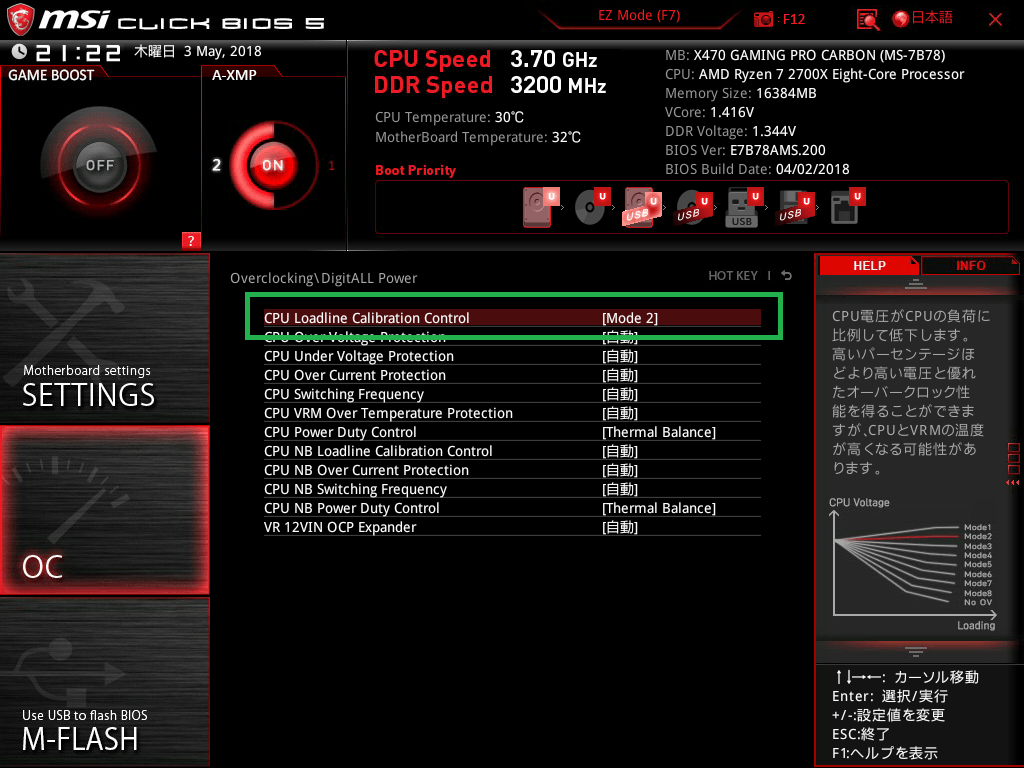Image resolution: width=1024 pixels, height=768 pixels.
Task: Collapse help panel with top handle
Action: tap(915, 283)
